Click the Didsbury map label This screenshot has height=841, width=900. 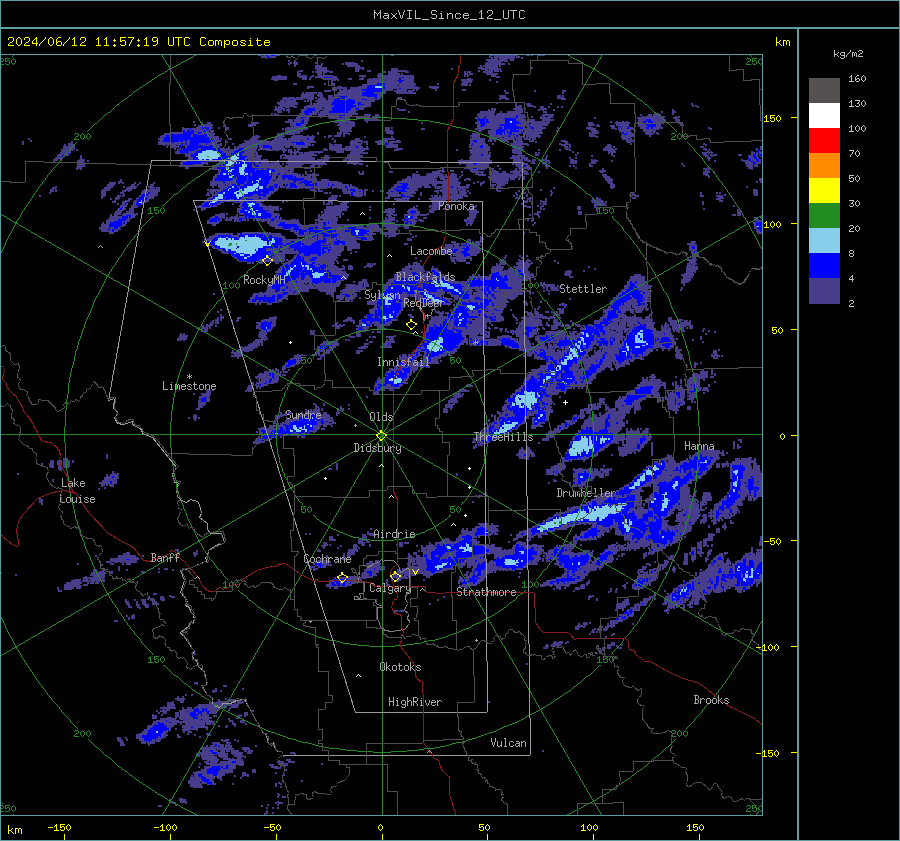[377, 448]
